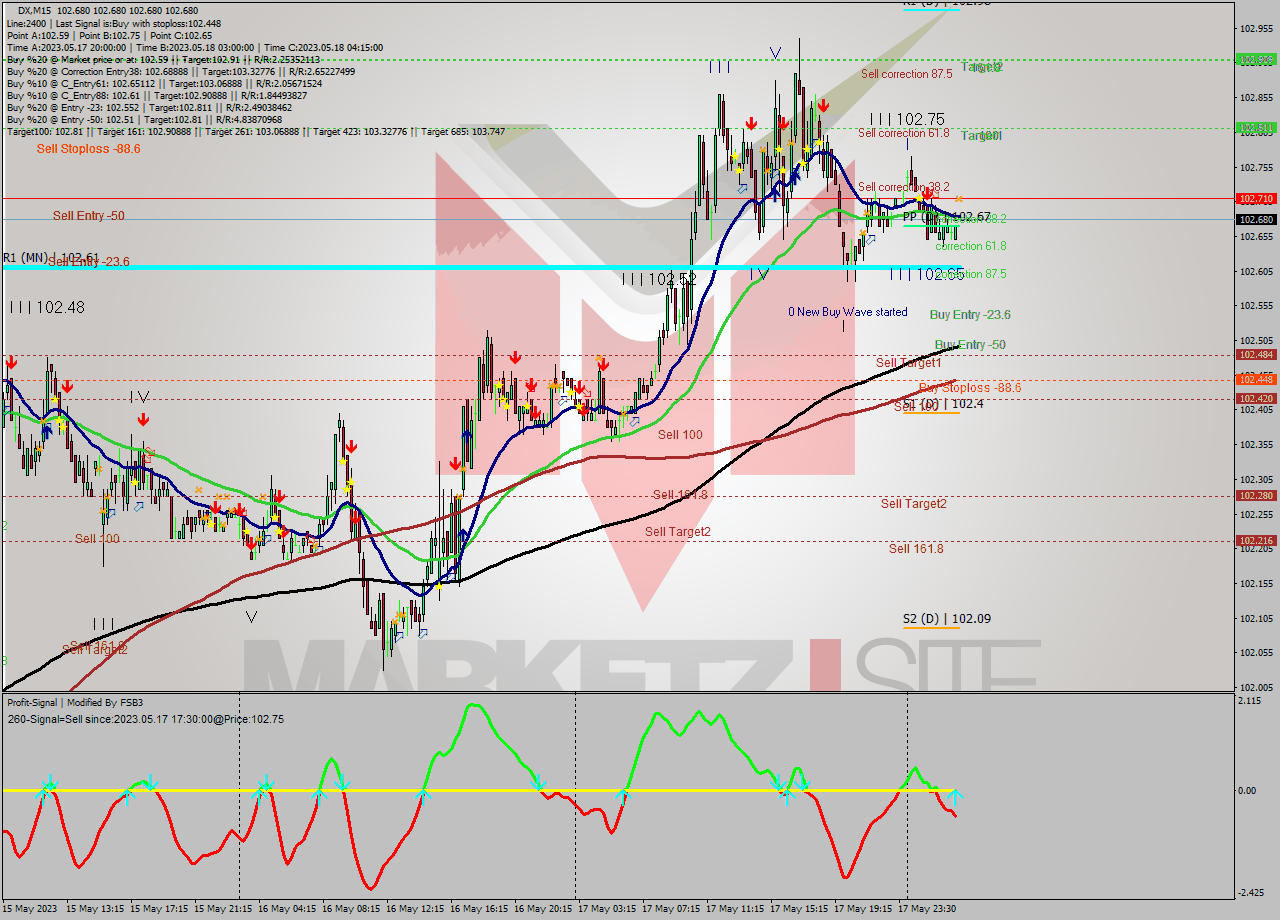Click the red 102.710 price tag
Image resolution: width=1280 pixels, height=920 pixels.
point(1256,198)
